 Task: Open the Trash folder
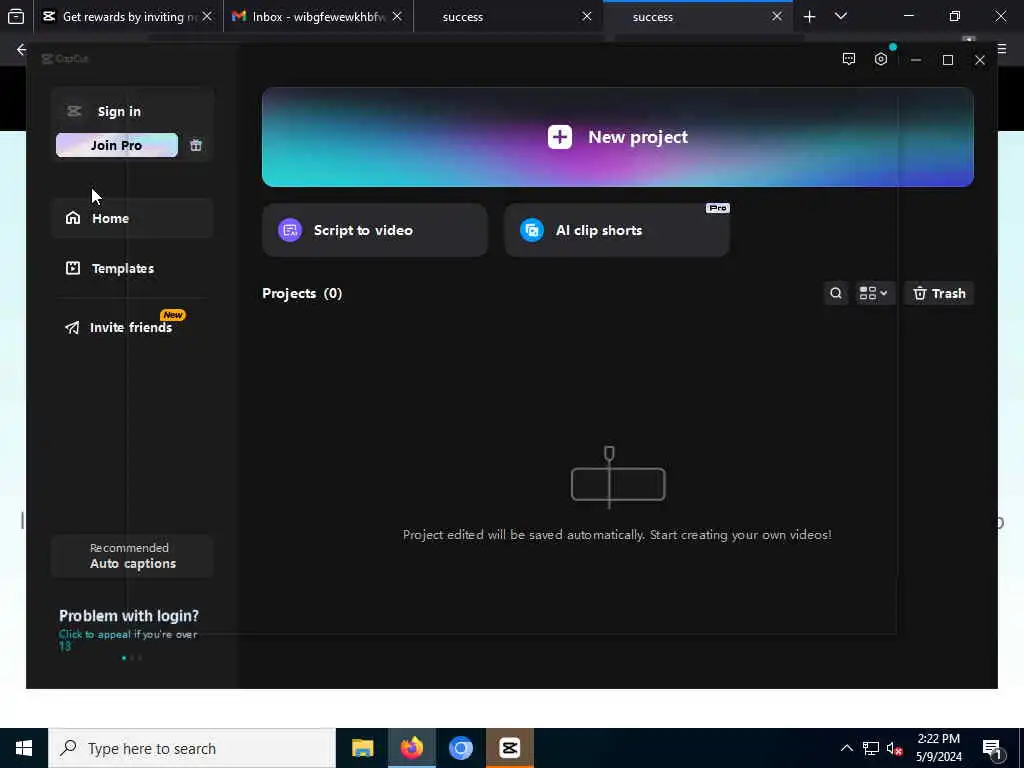pos(939,293)
